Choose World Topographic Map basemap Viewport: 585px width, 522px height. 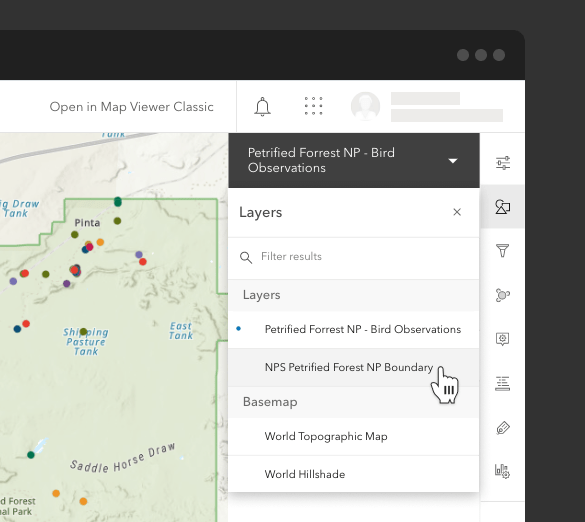pos(354,437)
